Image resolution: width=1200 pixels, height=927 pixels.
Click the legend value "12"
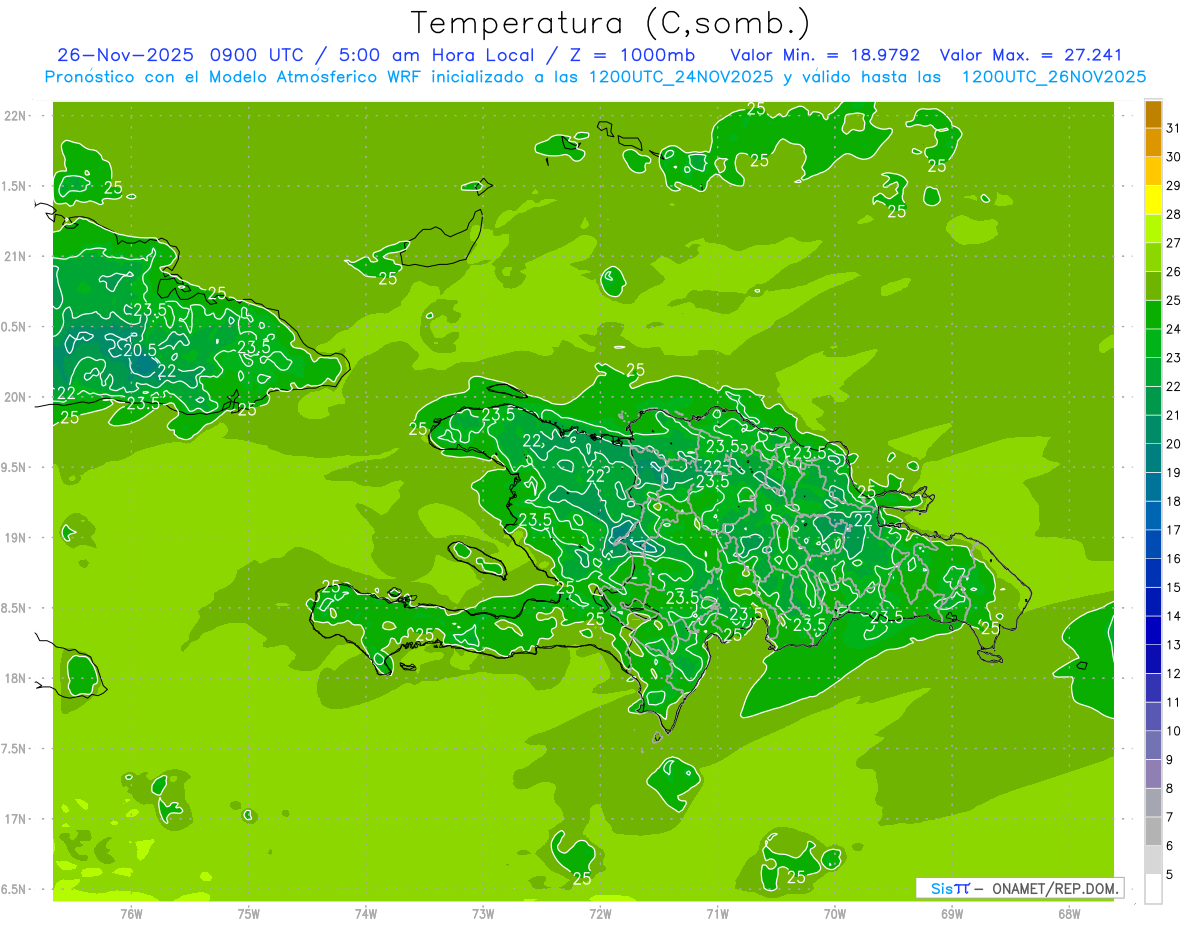click(x=1174, y=674)
